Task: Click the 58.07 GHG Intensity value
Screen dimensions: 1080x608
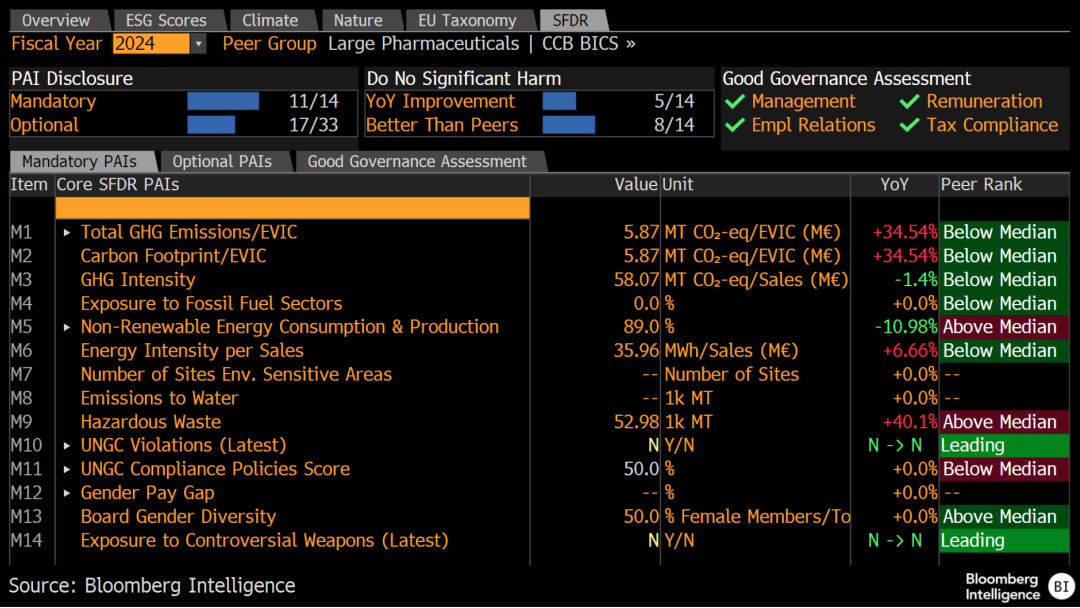Action: pyautogui.click(x=636, y=280)
